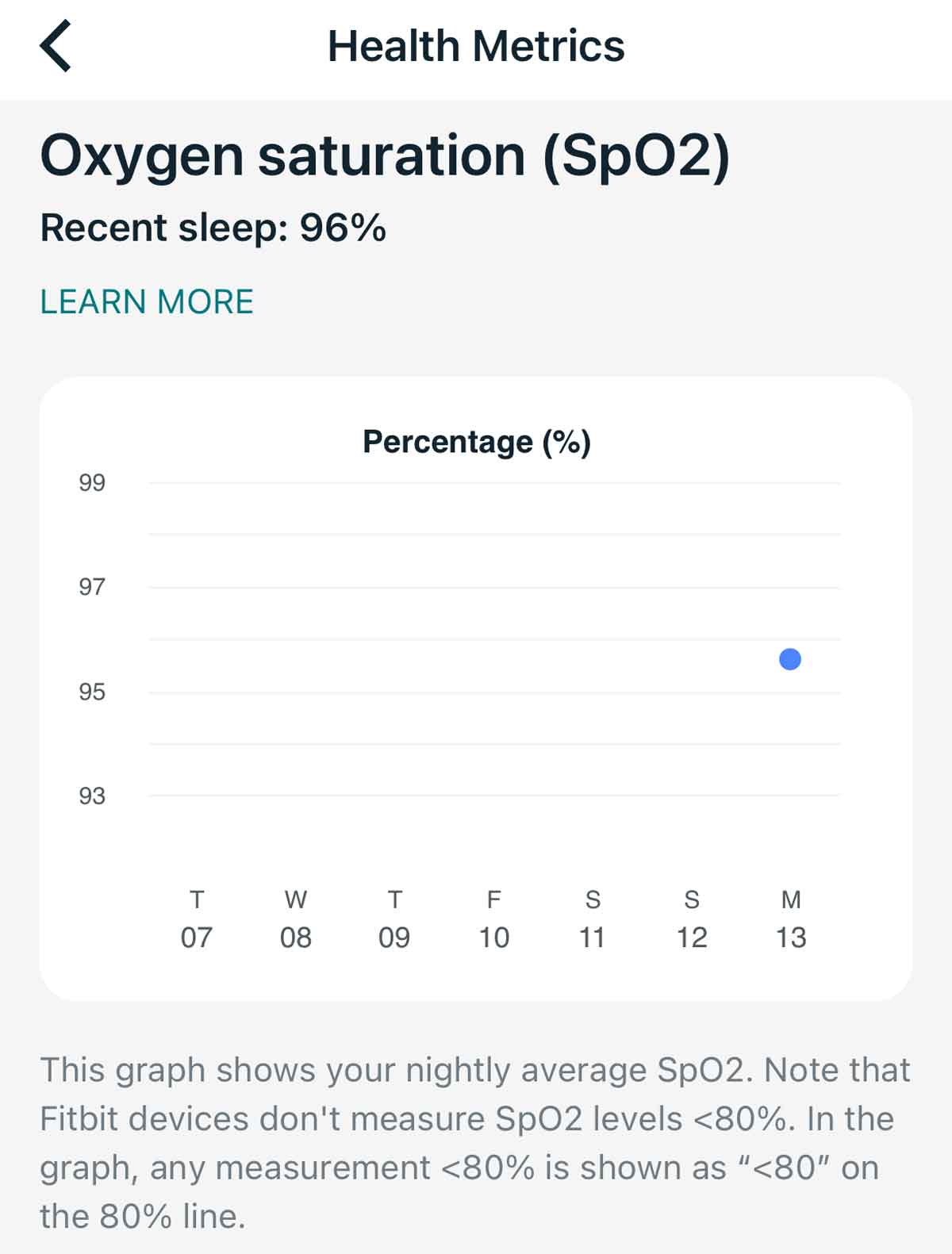Click the Recent sleep 96% text
Image resolution: width=952 pixels, height=1254 pixels.
pos(213,228)
